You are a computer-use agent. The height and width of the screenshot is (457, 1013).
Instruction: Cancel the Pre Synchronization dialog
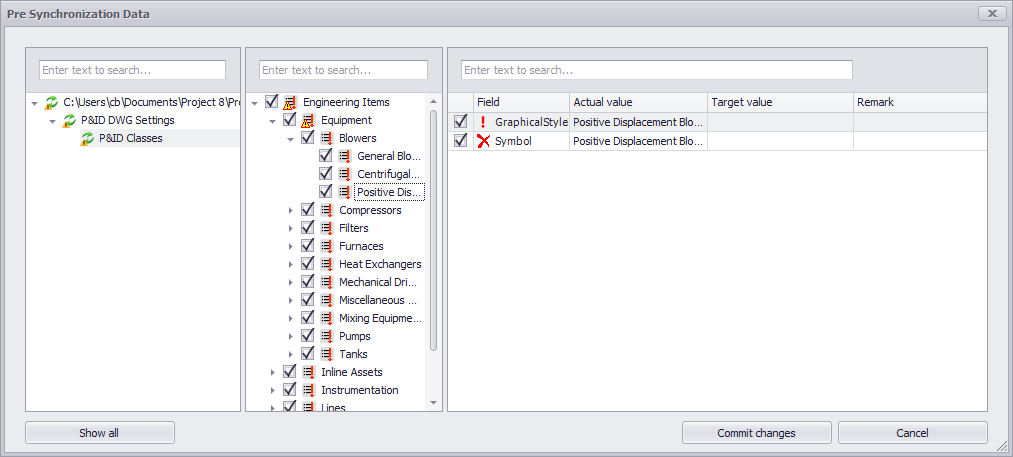point(913,433)
